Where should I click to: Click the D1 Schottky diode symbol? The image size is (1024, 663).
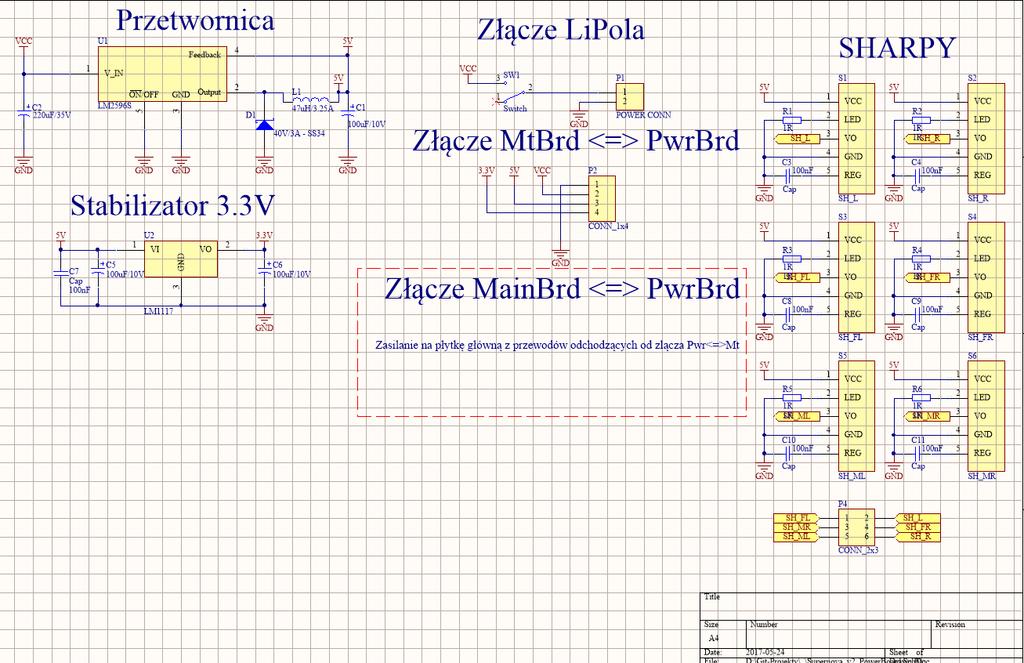click(x=264, y=124)
